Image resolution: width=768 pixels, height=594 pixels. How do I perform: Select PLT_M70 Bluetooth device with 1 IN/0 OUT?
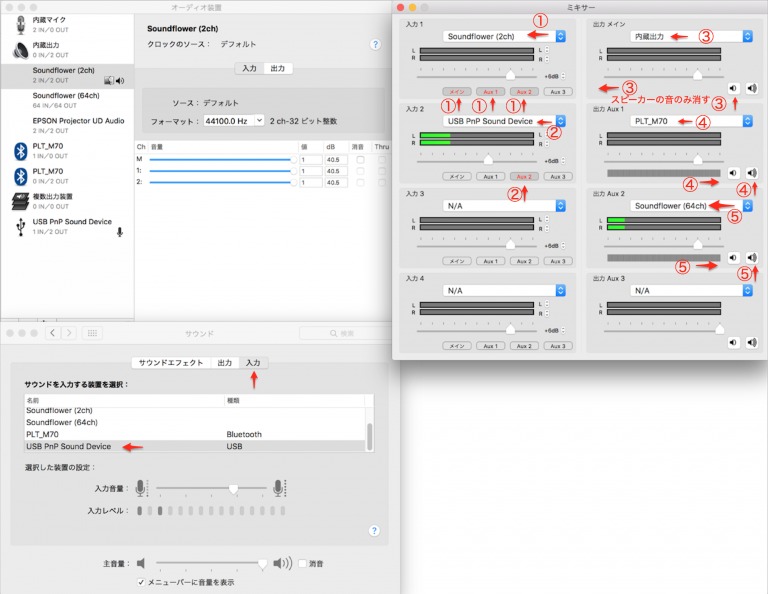tap(67, 151)
